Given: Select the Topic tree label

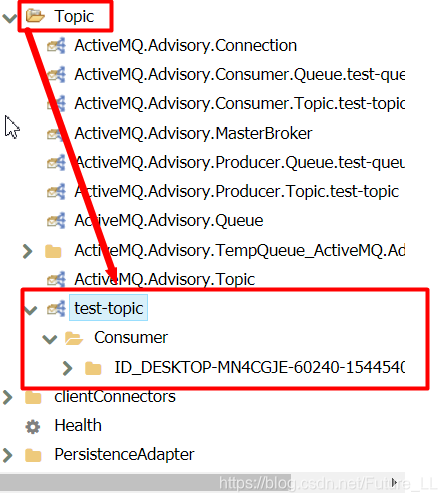Looking at the screenshot, I should (74, 17).
